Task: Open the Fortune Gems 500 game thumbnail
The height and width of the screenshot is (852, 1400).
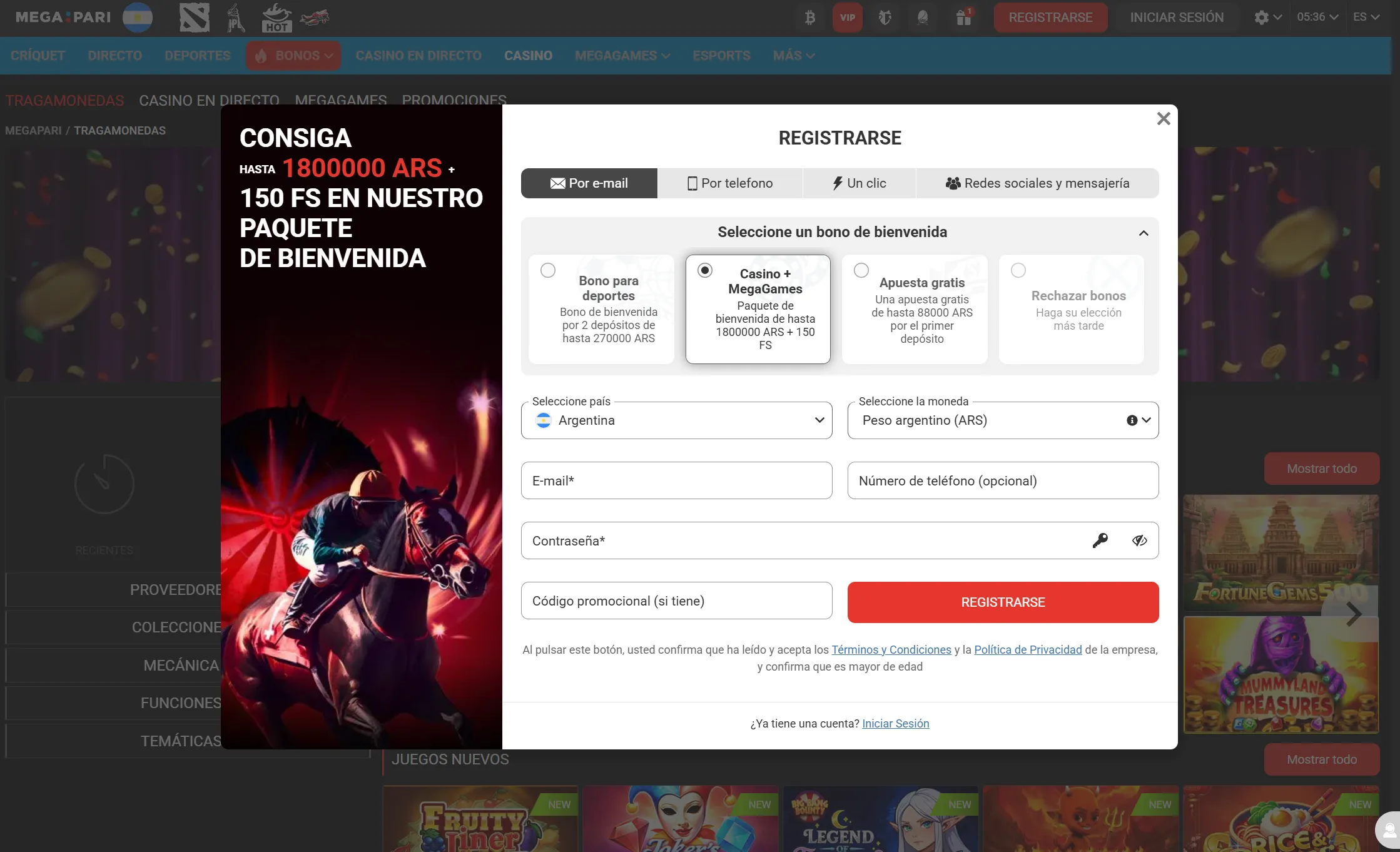Action: pos(1281,553)
